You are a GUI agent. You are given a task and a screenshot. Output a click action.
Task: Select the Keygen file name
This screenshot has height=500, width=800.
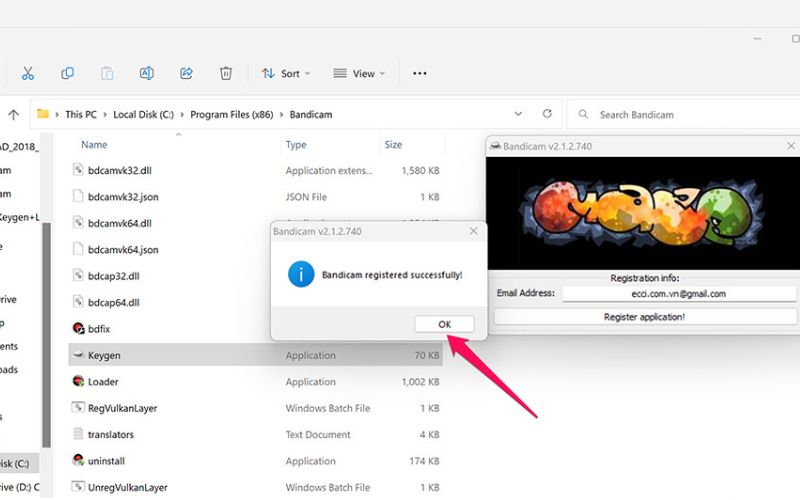(104, 356)
